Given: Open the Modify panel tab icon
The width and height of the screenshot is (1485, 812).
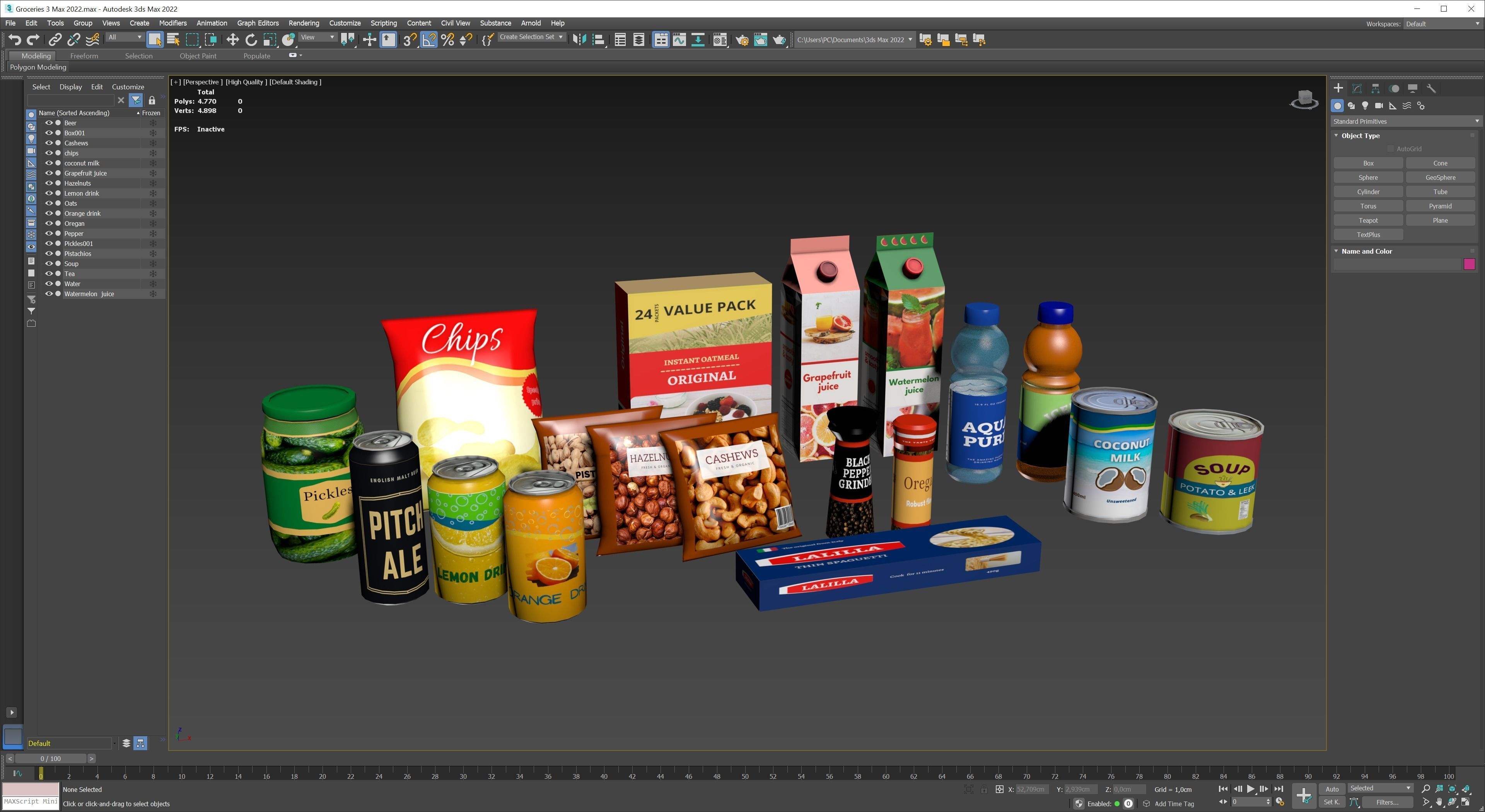Looking at the screenshot, I should 1357,88.
